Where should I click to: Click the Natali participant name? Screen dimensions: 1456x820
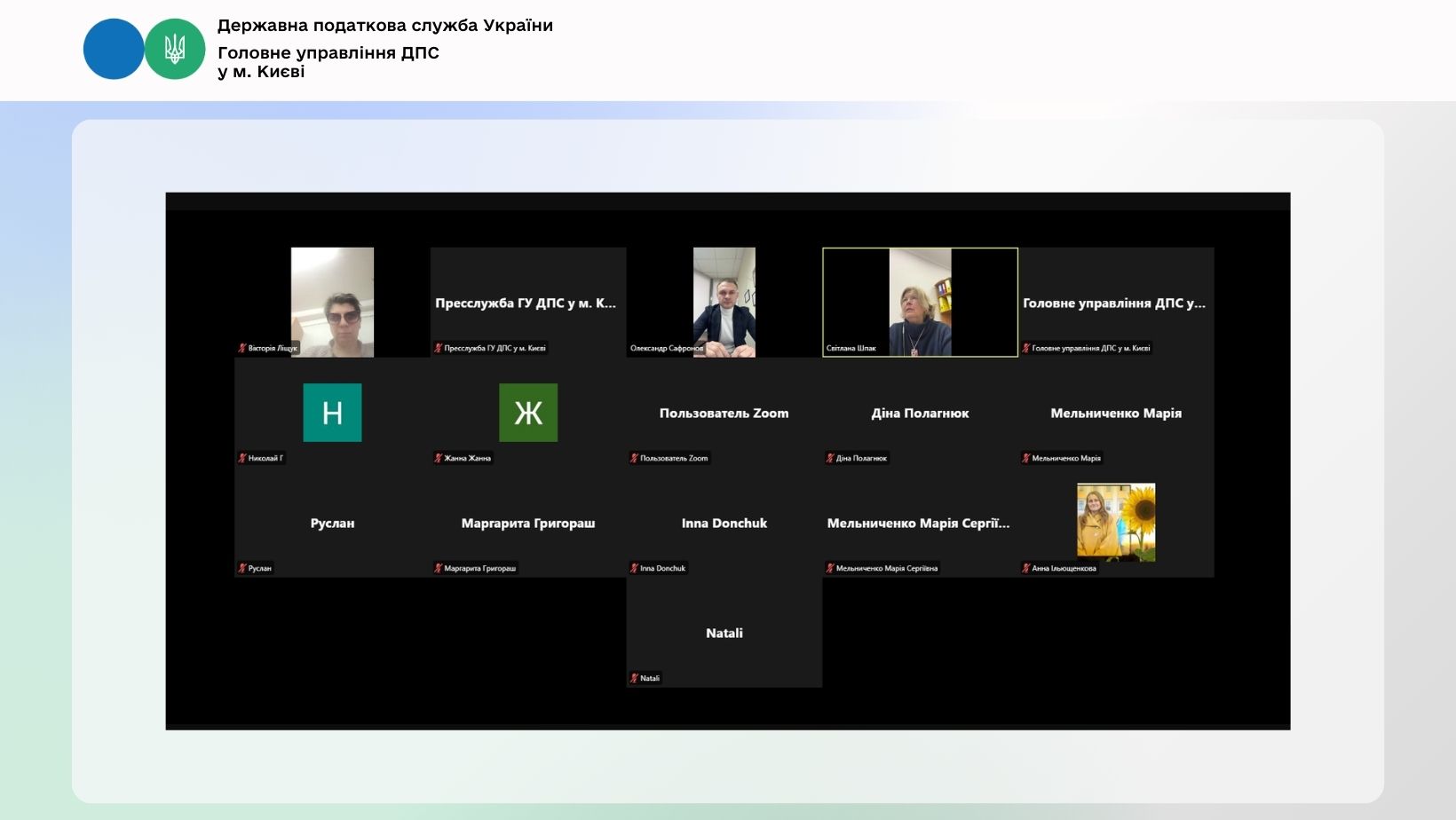coord(724,633)
